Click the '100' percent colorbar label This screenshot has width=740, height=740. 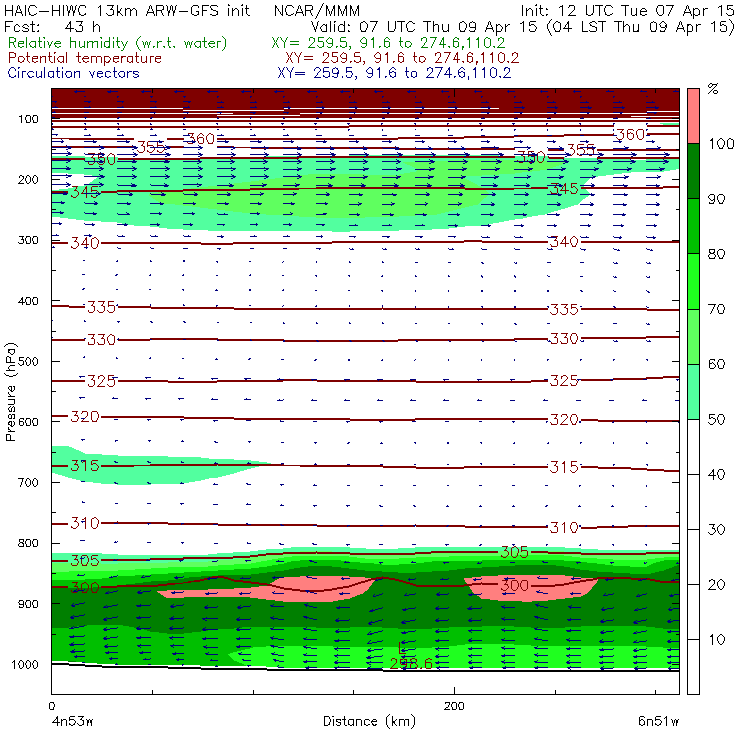point(721,143)
